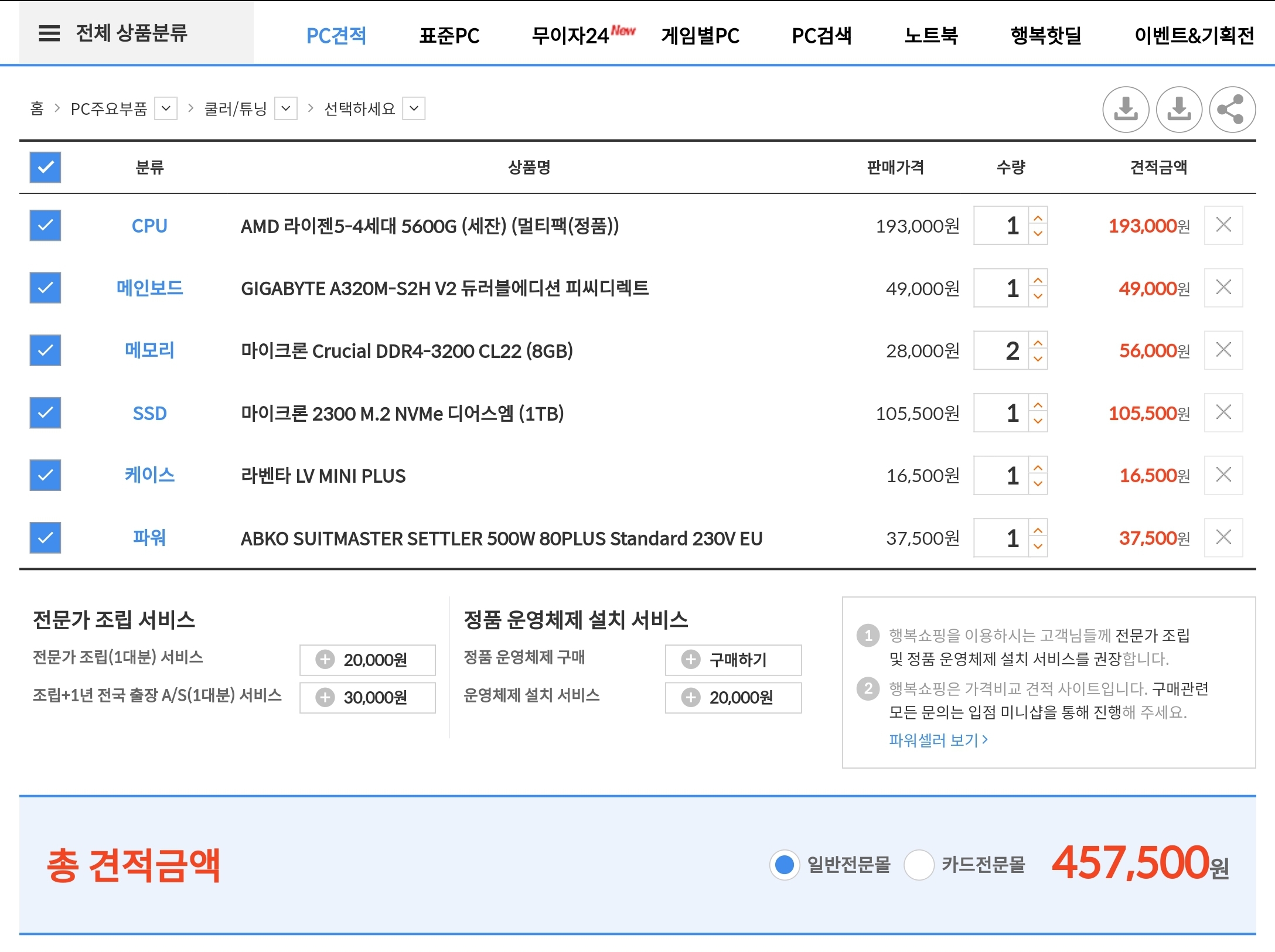Screen dimensions: 1275x952
Task: Open product GIGABYTE A320M-S2H V2
Action: (445, 288)
